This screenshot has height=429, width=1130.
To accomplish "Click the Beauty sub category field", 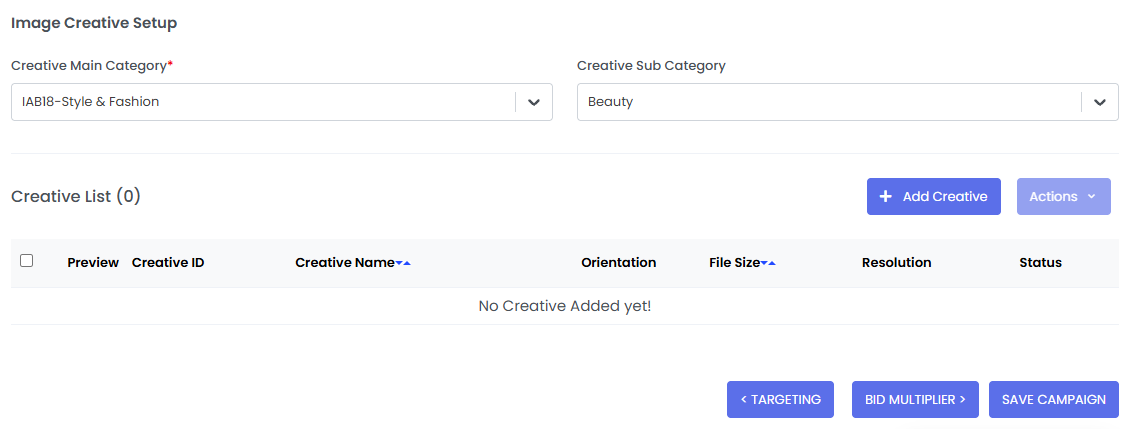I will (828, 102).
